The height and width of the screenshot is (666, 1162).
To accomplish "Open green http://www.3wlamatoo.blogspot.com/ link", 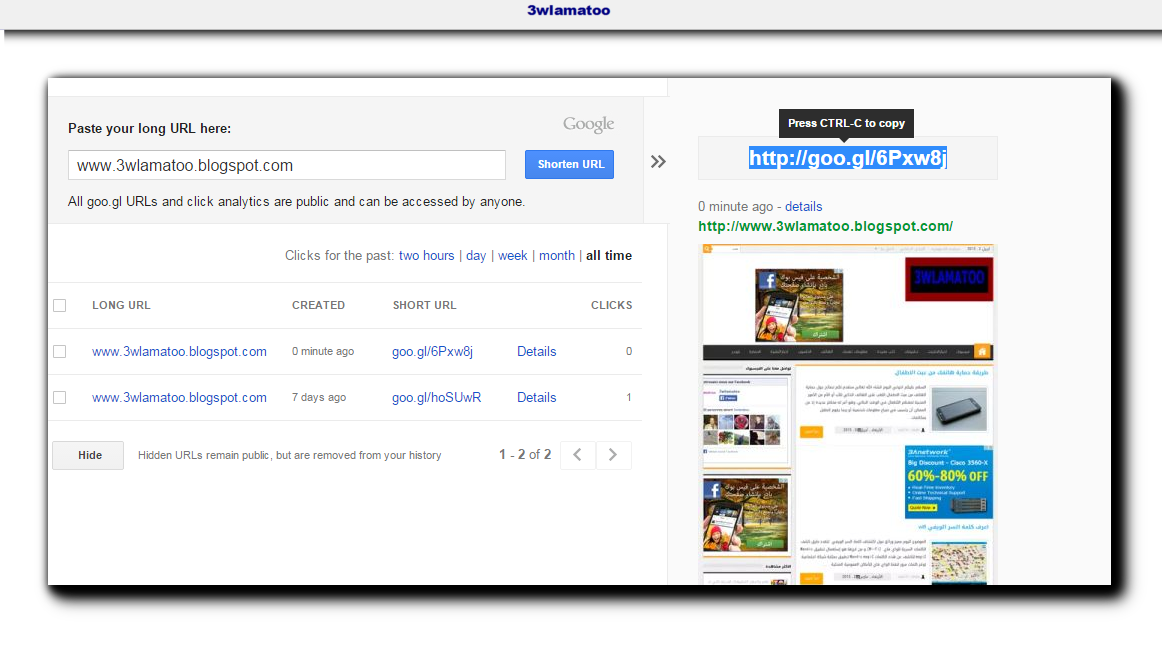I will pyautogui.click(x=826, y=226).
